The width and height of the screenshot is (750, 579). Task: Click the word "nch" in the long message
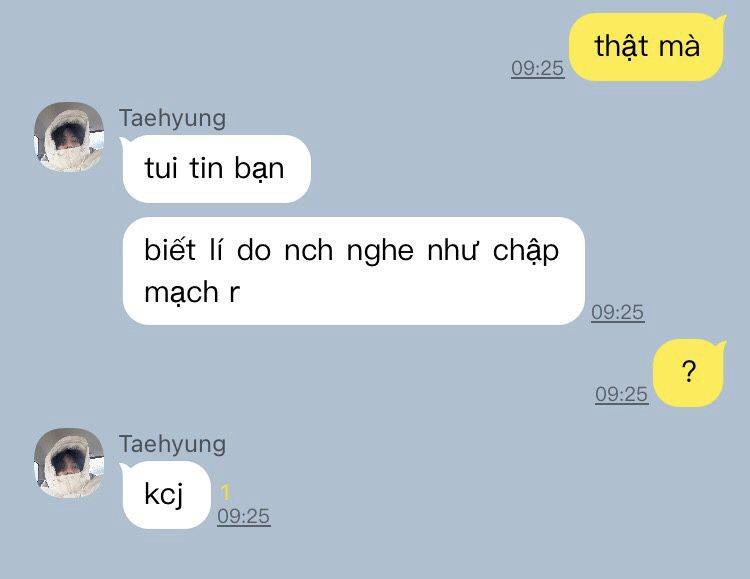coord(309,250)
